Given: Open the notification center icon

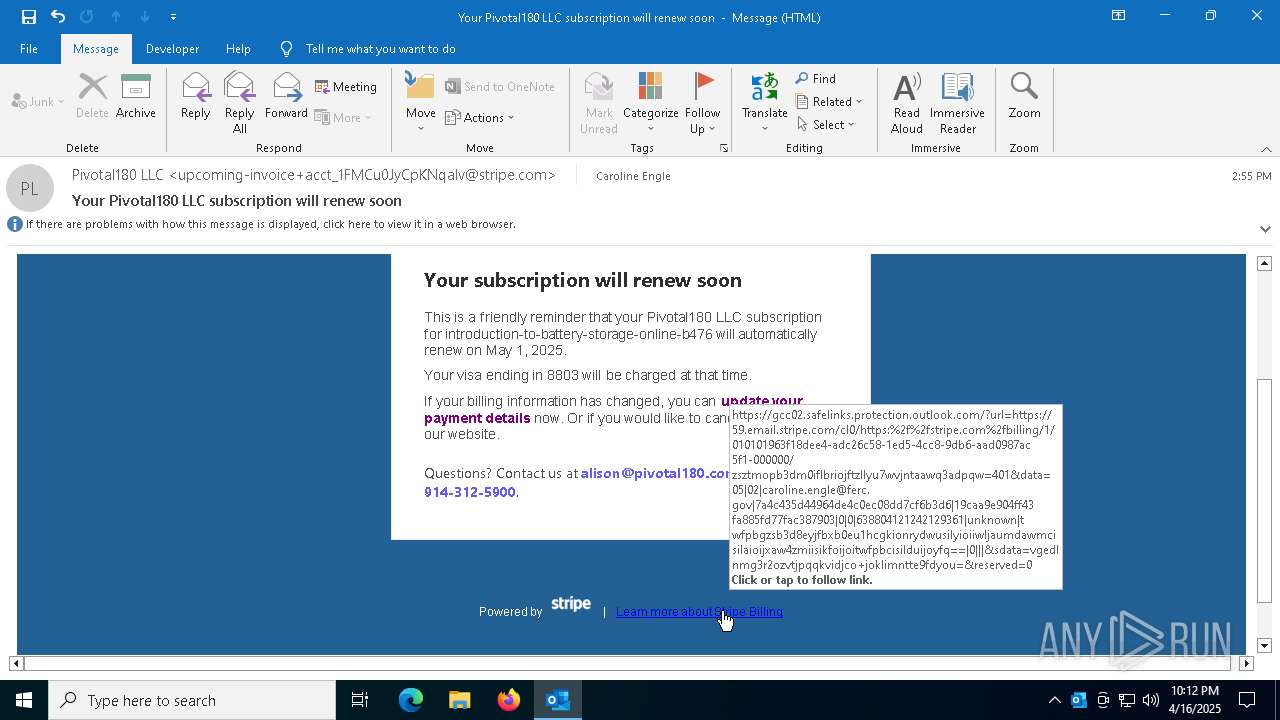Looking at the screenshot, I should pos(1247,700).
